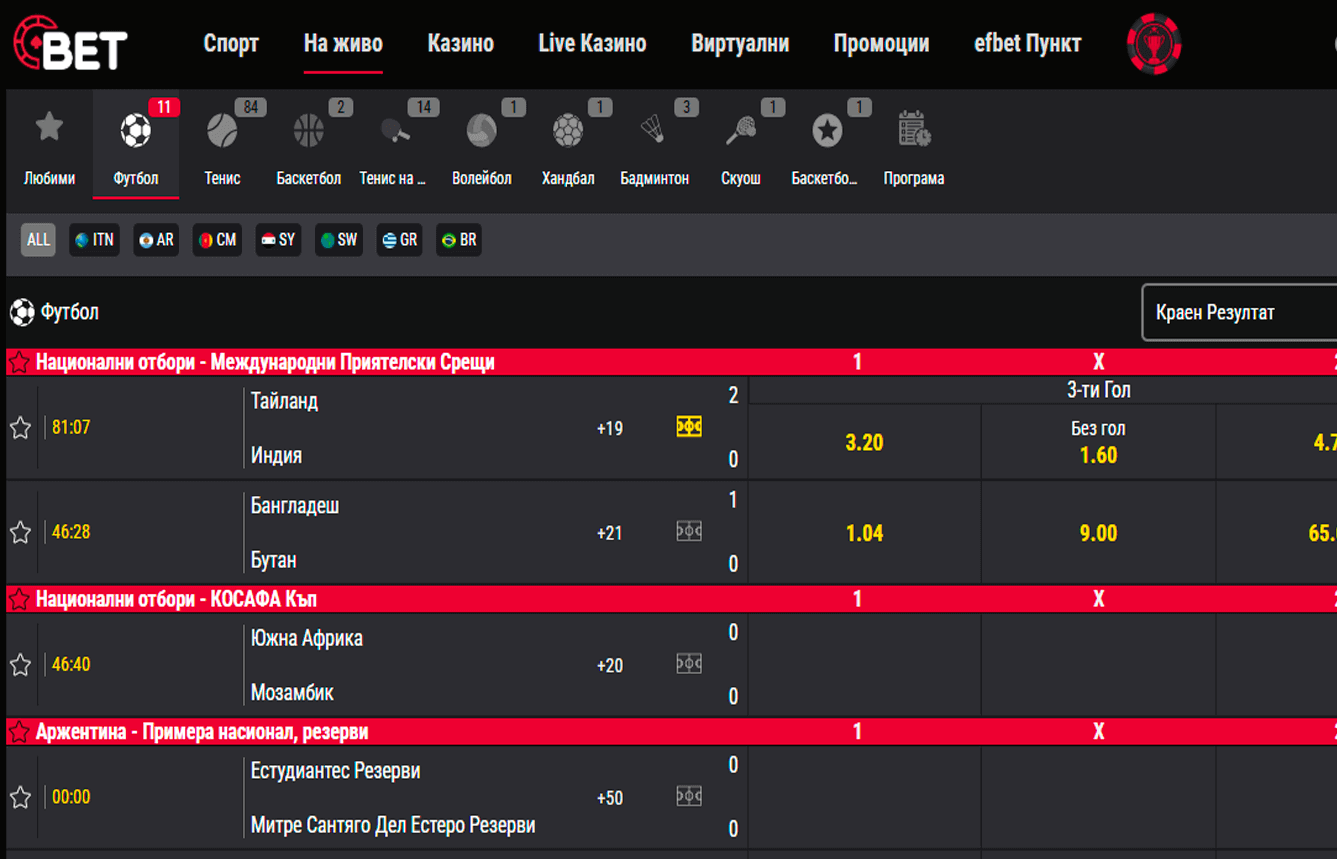
Task: Click the football icon beside Футбол heading
Action: (22, 312)
